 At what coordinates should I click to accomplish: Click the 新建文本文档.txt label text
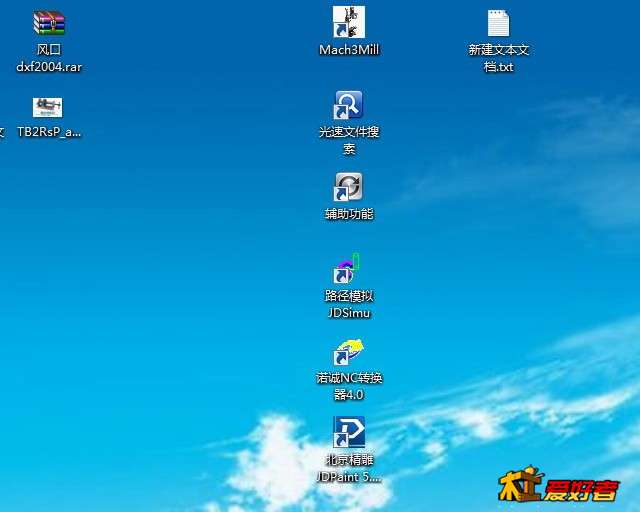(x=499, y=58)
